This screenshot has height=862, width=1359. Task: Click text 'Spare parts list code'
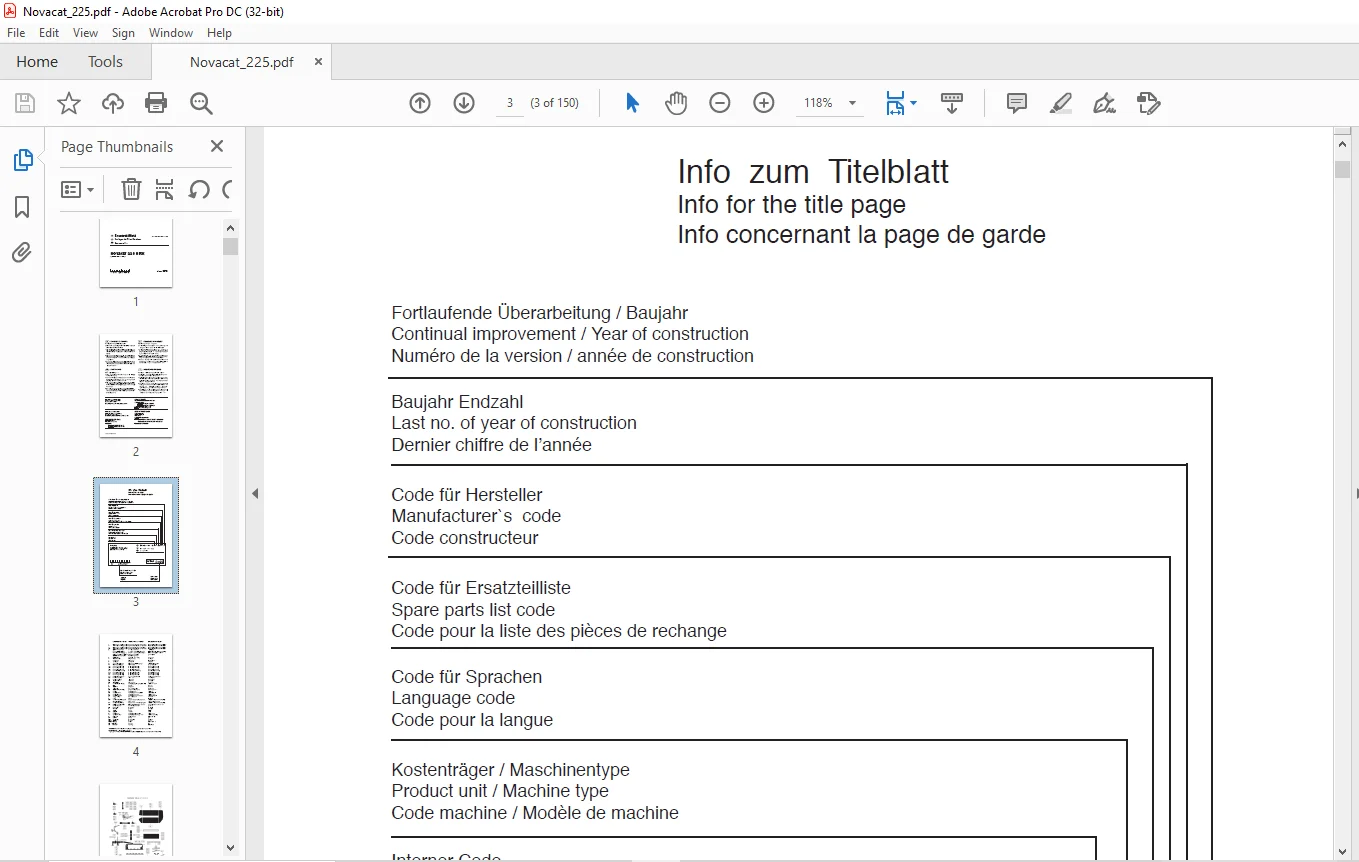coord(473,610)
